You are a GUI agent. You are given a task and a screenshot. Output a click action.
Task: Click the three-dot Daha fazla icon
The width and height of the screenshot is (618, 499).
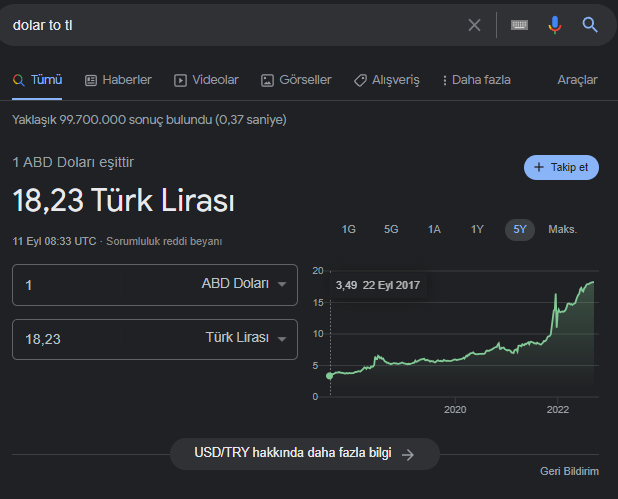[x=445, y=80]
